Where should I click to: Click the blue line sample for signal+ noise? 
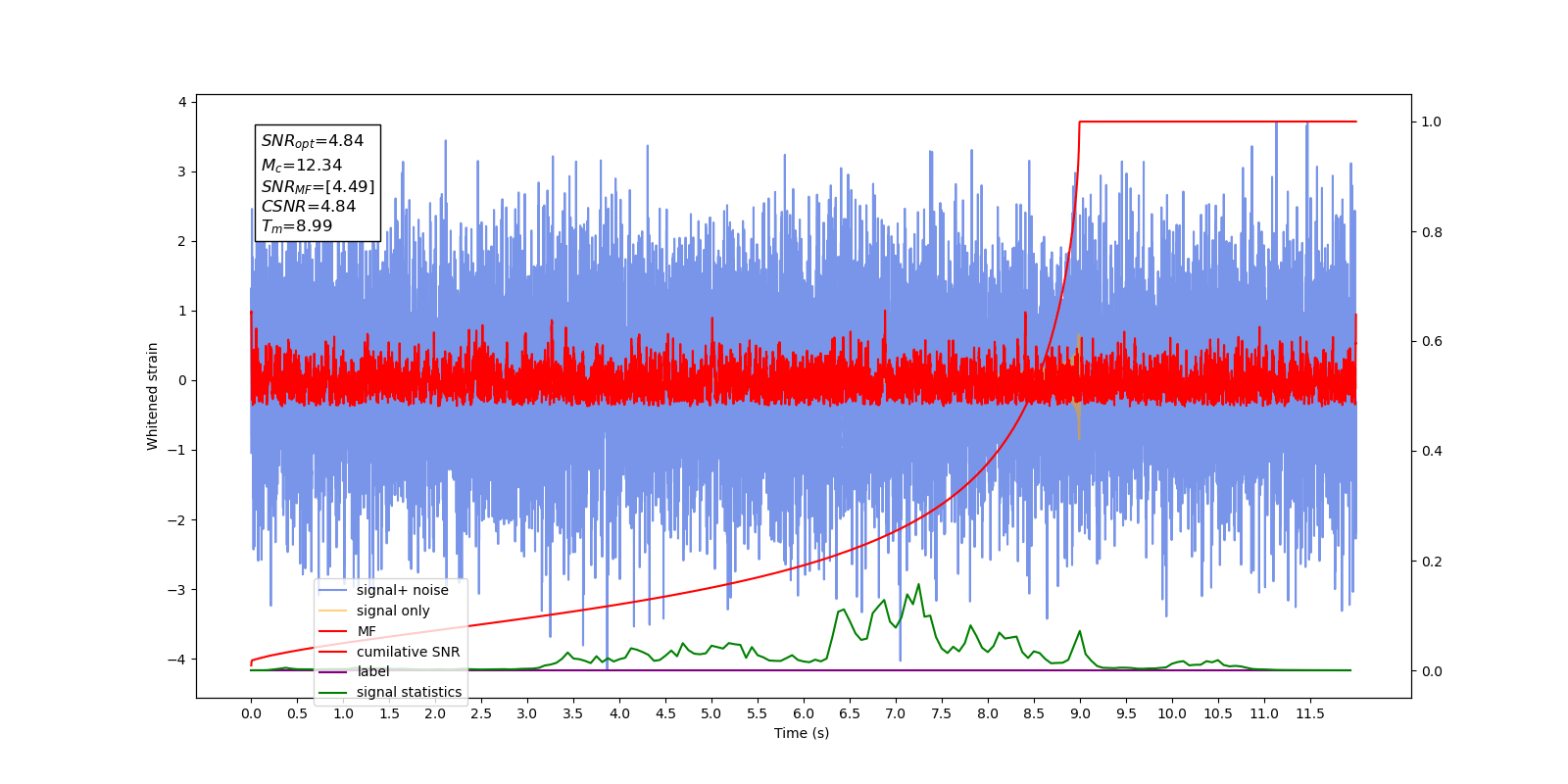click(333, 590)
